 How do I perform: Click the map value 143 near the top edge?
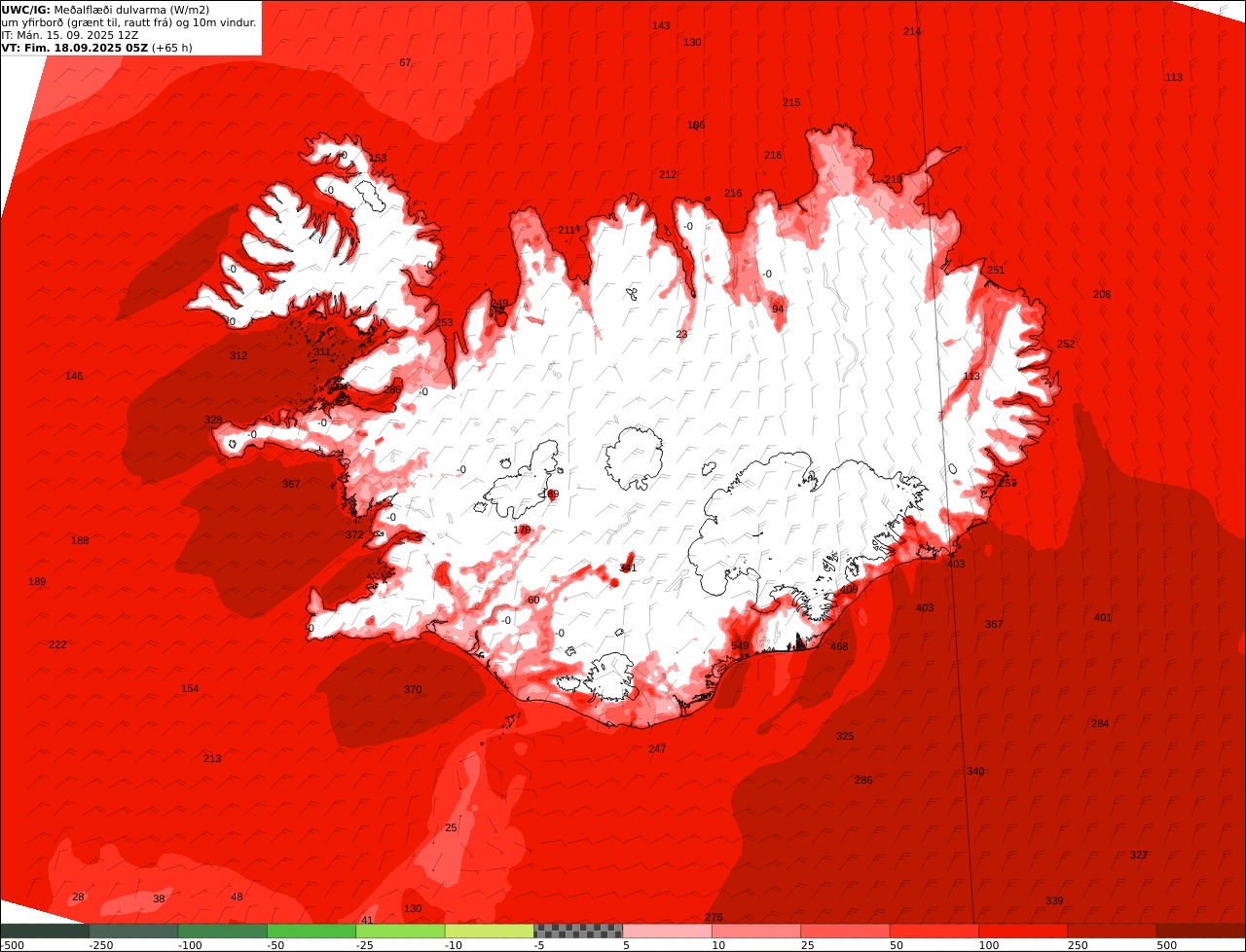tap(661, 25)
